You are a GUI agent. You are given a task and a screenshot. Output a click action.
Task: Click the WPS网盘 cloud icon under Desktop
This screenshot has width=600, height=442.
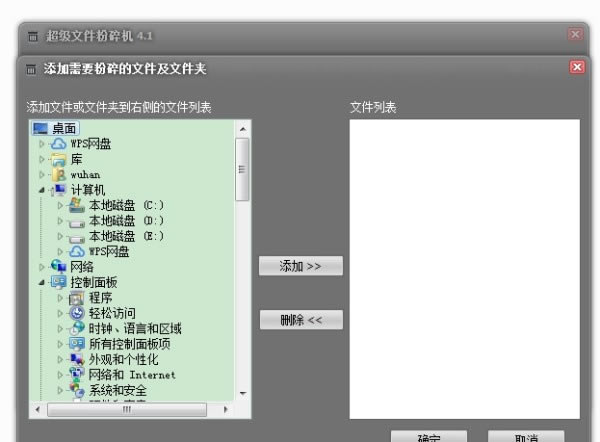[x=59, y=144]
